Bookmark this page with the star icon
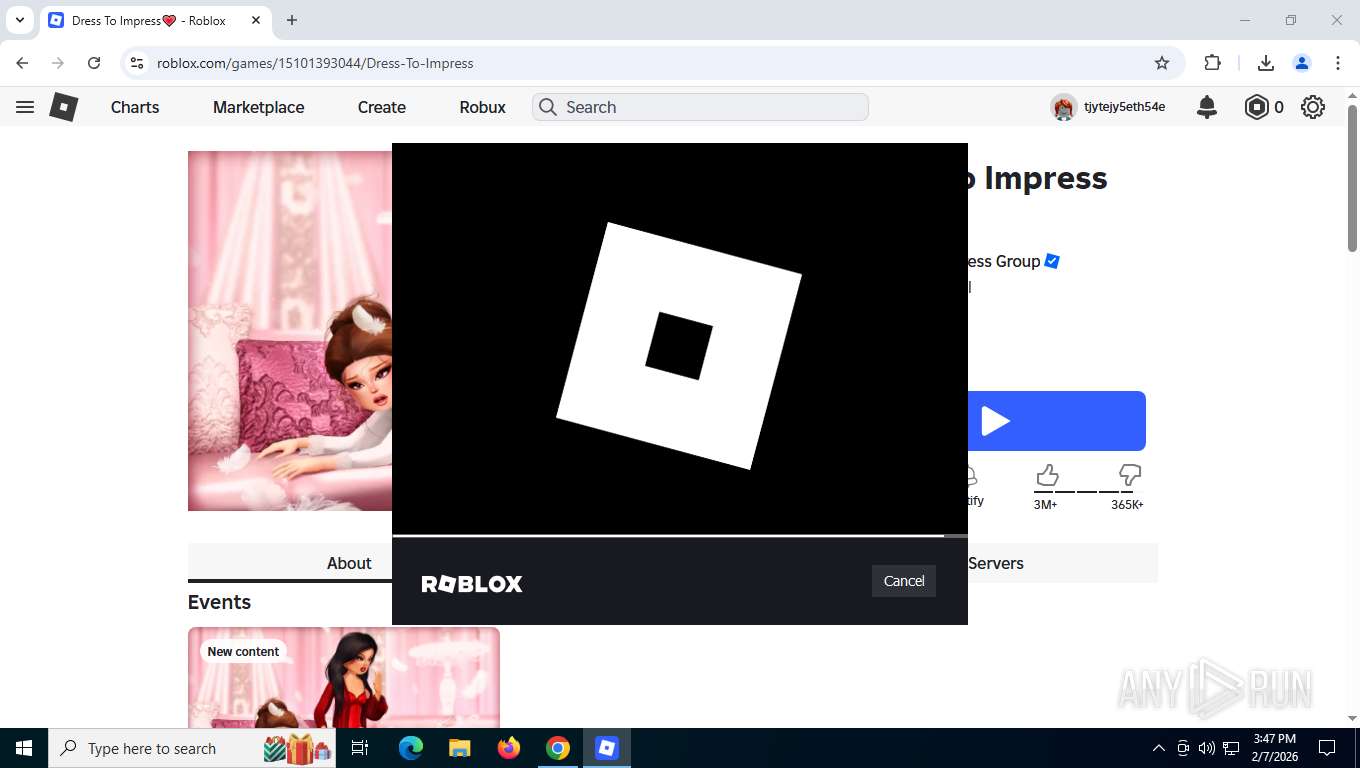The image size is (1360, 768). (1162, 63)
